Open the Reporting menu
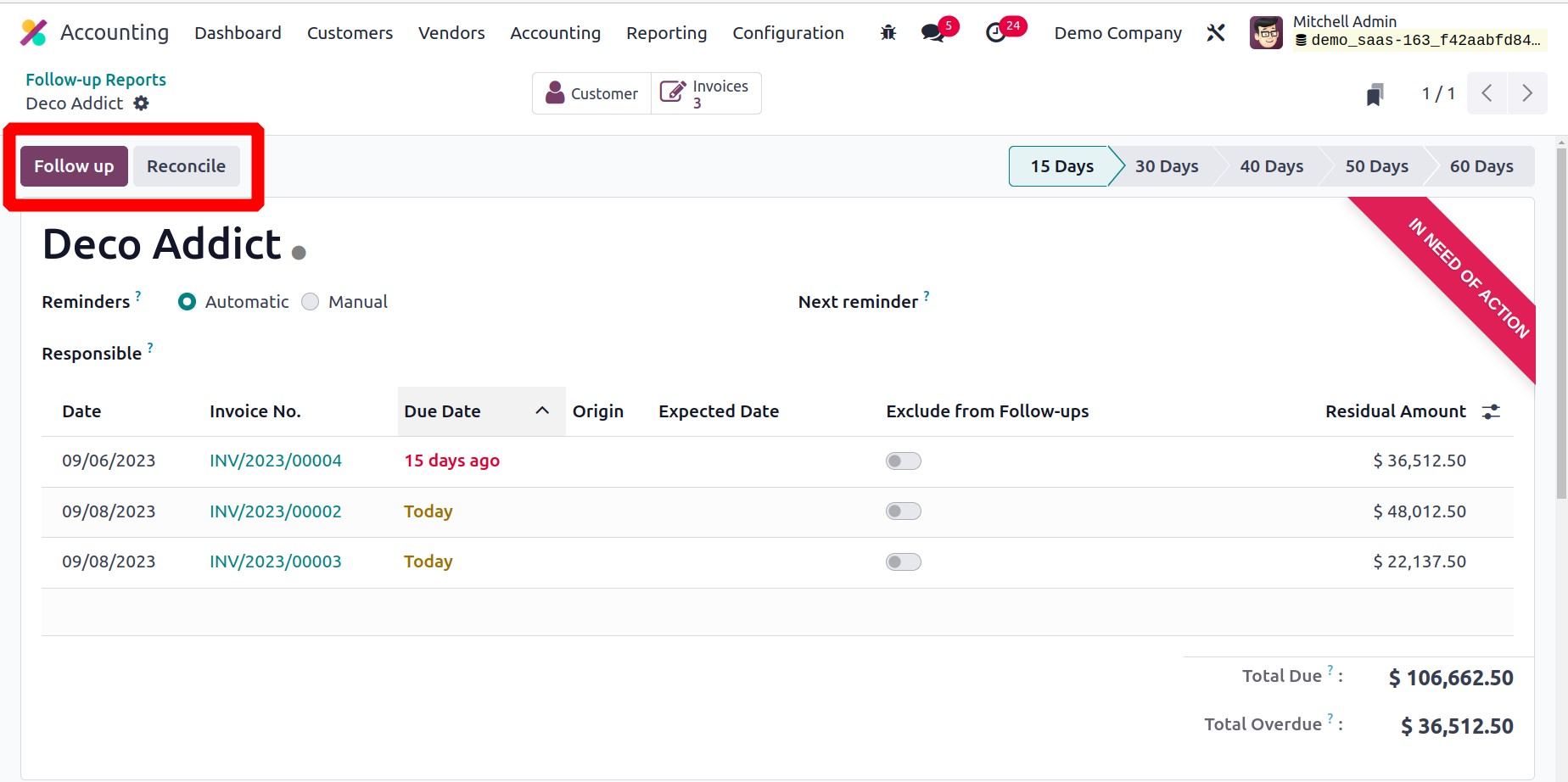 click(x=666, y=33)
